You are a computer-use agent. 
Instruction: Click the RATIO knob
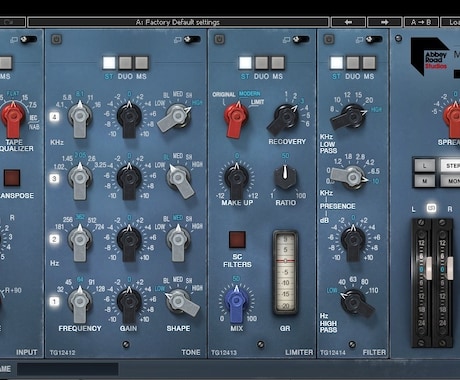(285, 177)
